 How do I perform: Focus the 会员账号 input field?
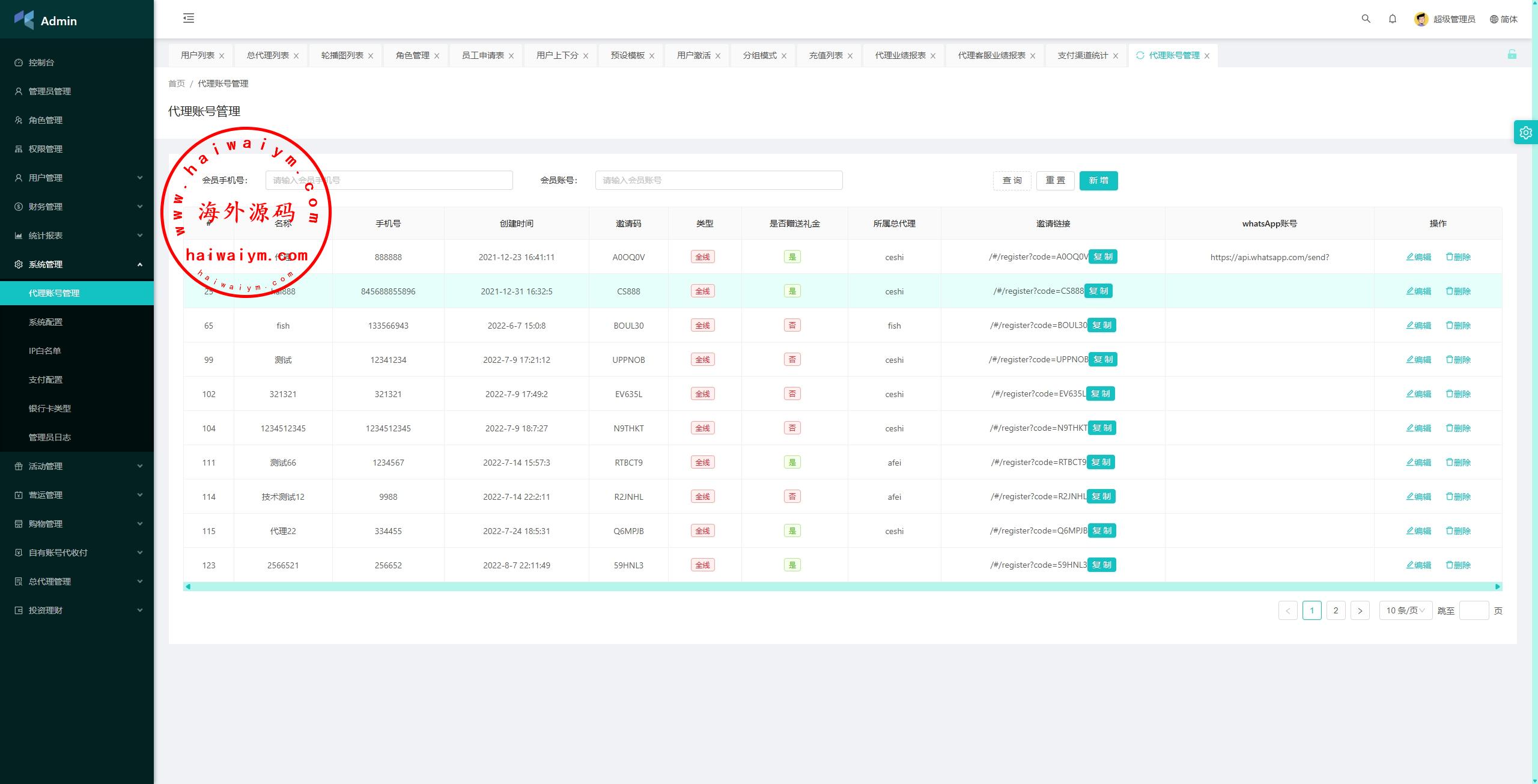719,180
